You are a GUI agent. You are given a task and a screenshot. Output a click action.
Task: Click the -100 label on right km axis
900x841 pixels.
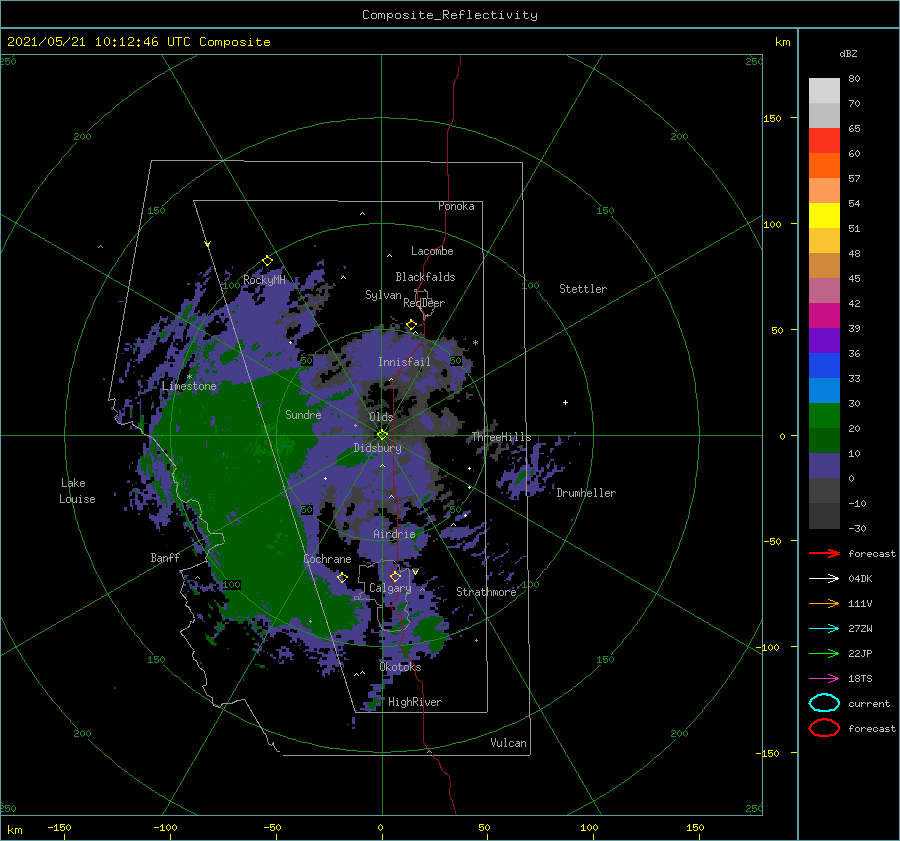click(767, 647)
